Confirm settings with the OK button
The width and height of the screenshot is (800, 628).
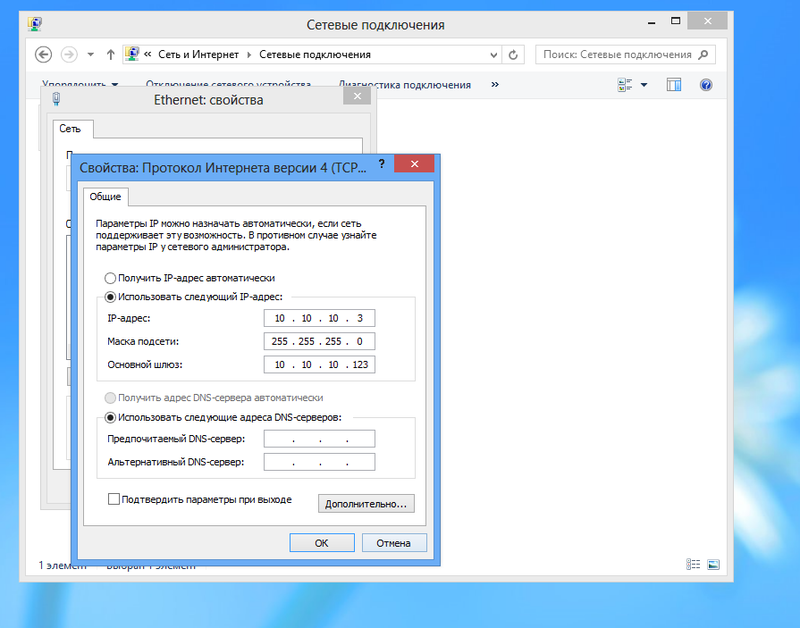(321, 542)
